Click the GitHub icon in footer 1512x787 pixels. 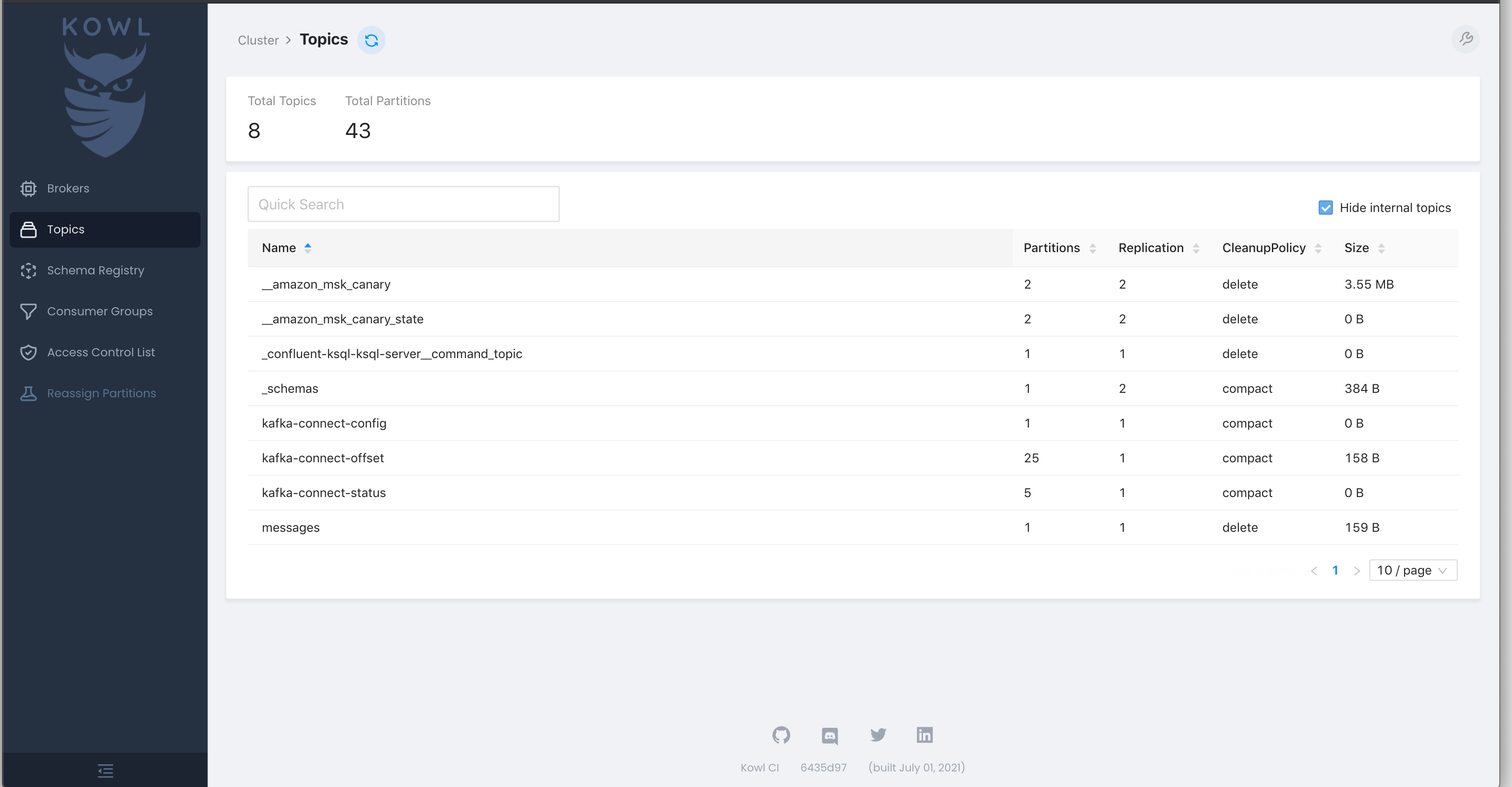[x=781, y=735]
